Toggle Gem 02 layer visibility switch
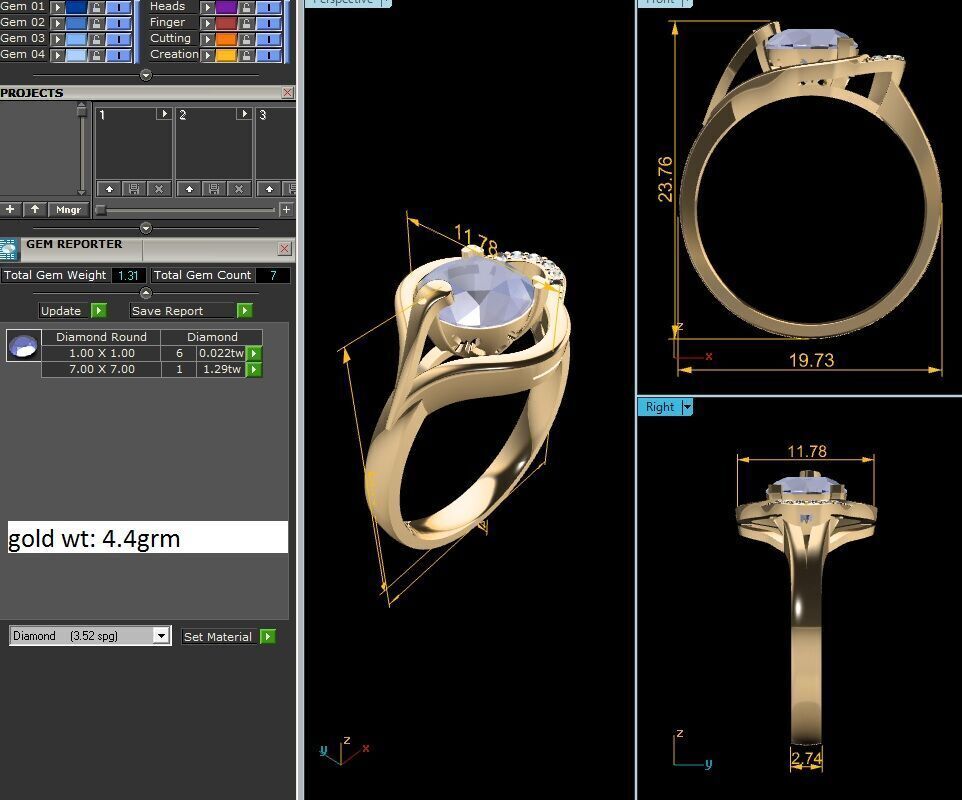Image resolution: width=962 pixels, height=800 pixels. pos(119,23)
